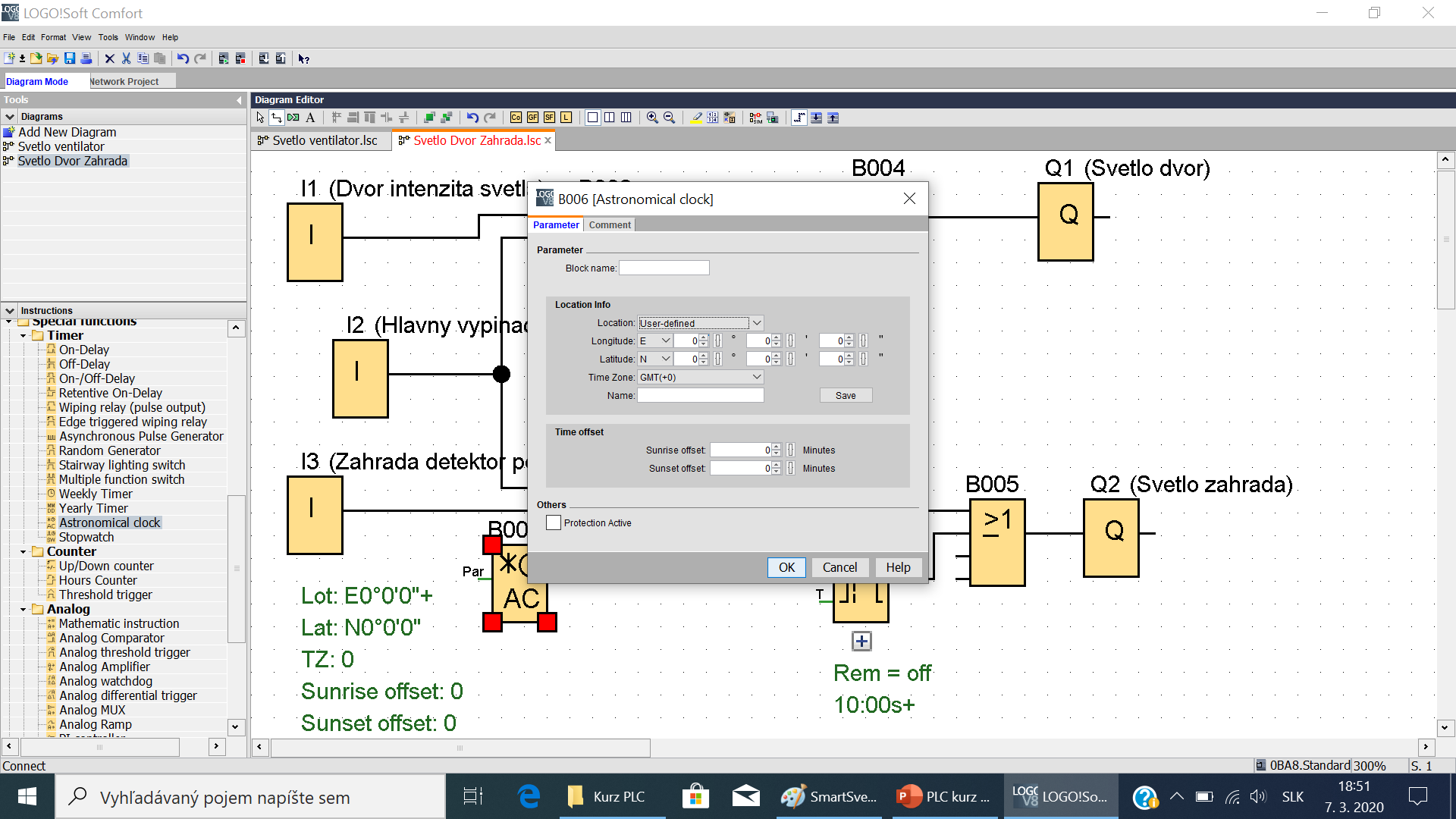Screen dimensions: 1456x819
Task: Collapse the Timer folder in Instructions tree
Action: (24, 335)
